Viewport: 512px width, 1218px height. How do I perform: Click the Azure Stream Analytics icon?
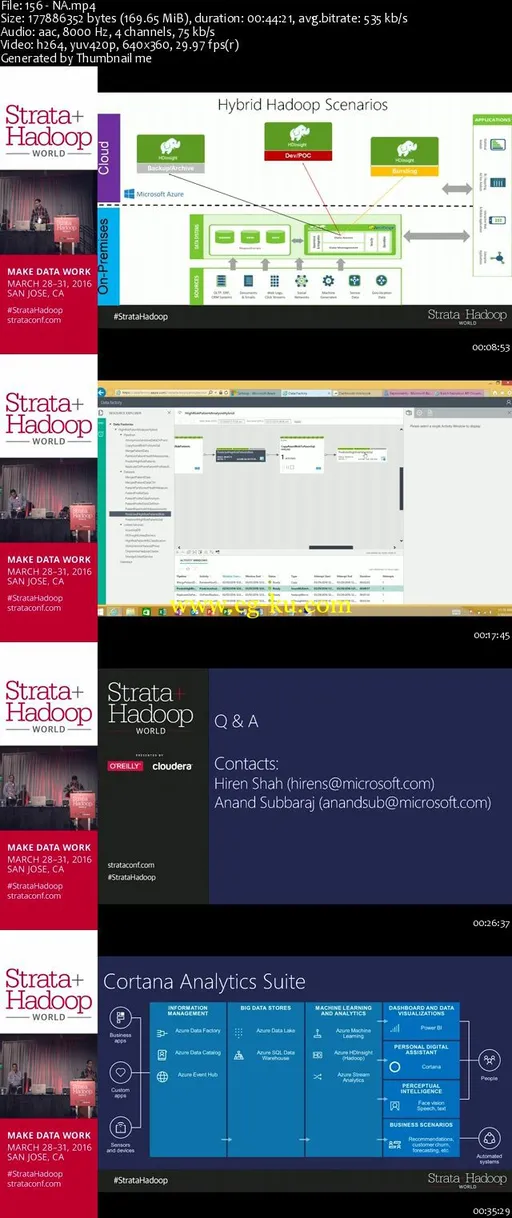coord(317,1076)
